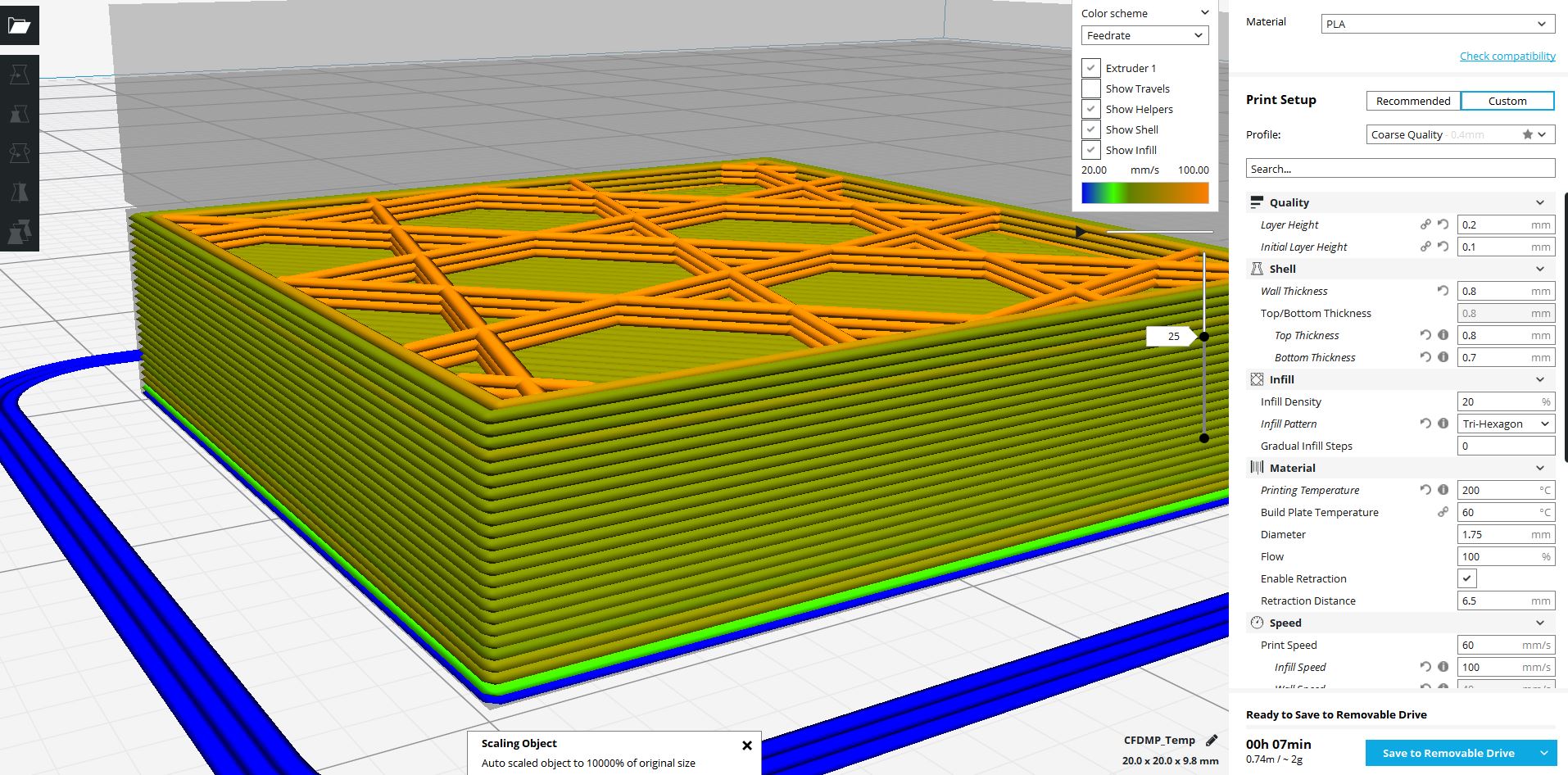This screenshot has height=775, width=1568.
Task: Select the Mirror tool in left toolbar
Action: [x=19, y=193]
